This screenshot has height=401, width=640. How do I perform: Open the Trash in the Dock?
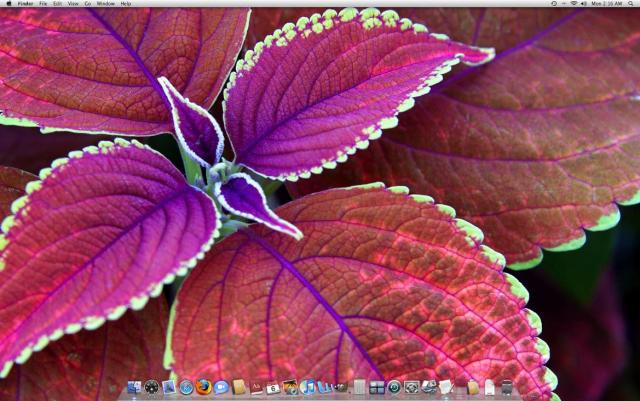tap(507, 387)
